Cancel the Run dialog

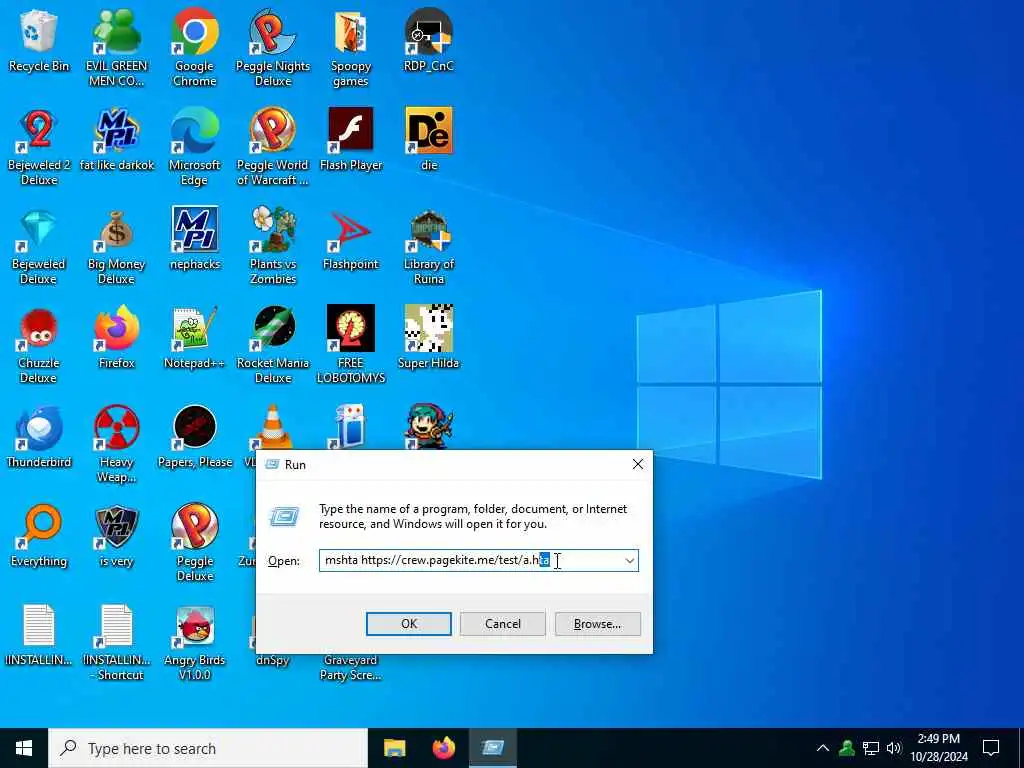tap(503, 624)
